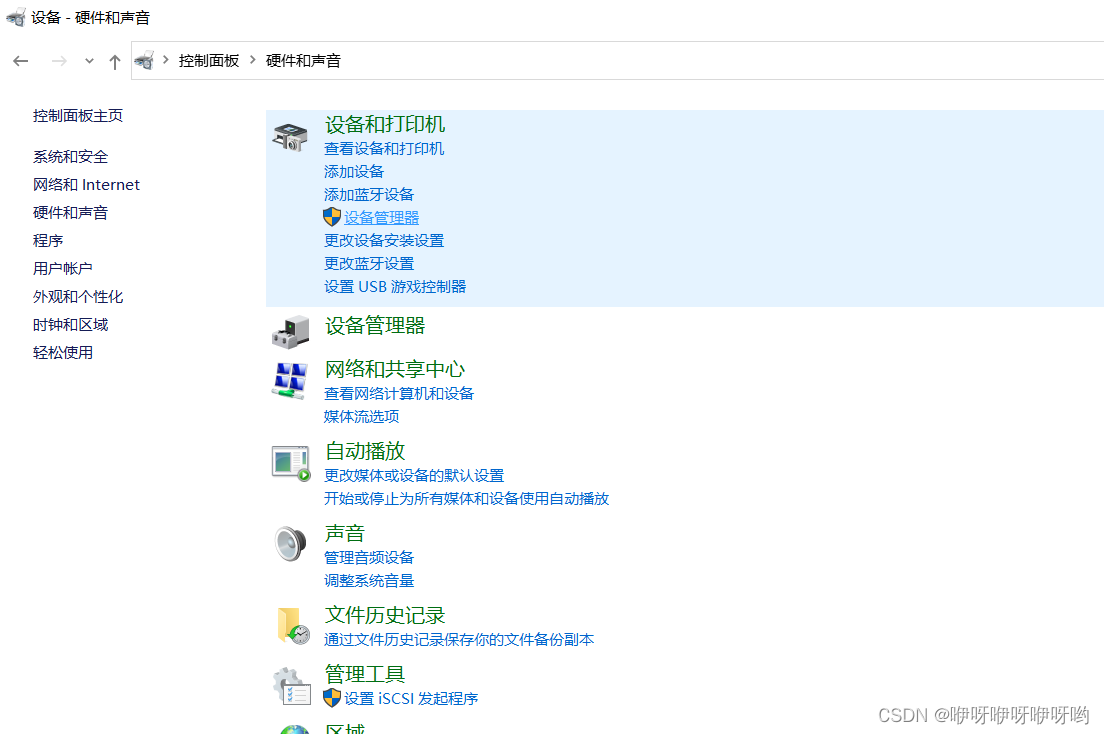Open the recent locations dropdown arrow

click(x=89, y=61)
